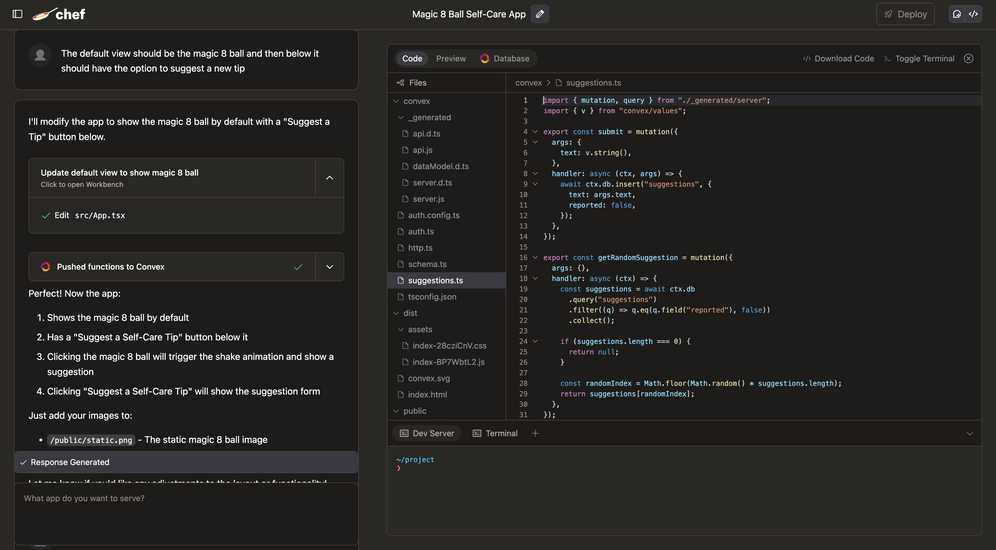Select suggestions.ts in file tree
Viewport: 996px width, 550px height.
(447, 280)
